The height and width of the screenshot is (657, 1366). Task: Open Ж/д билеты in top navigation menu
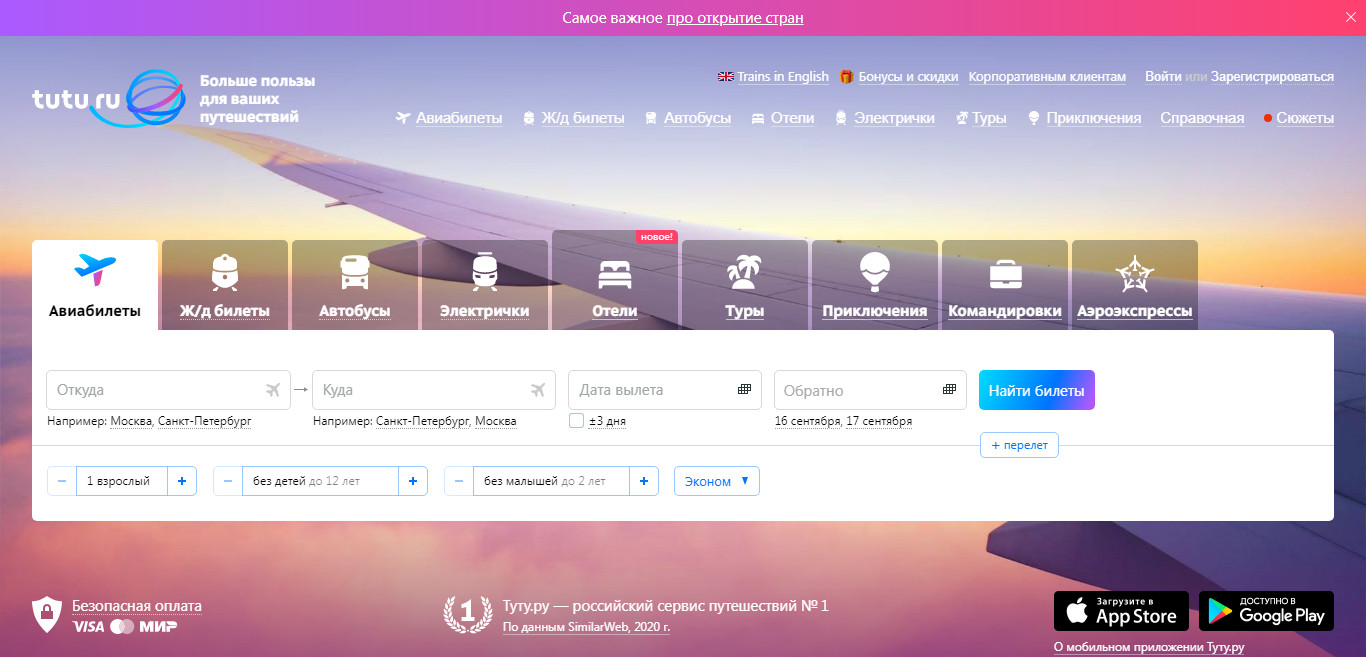[583, 118]
